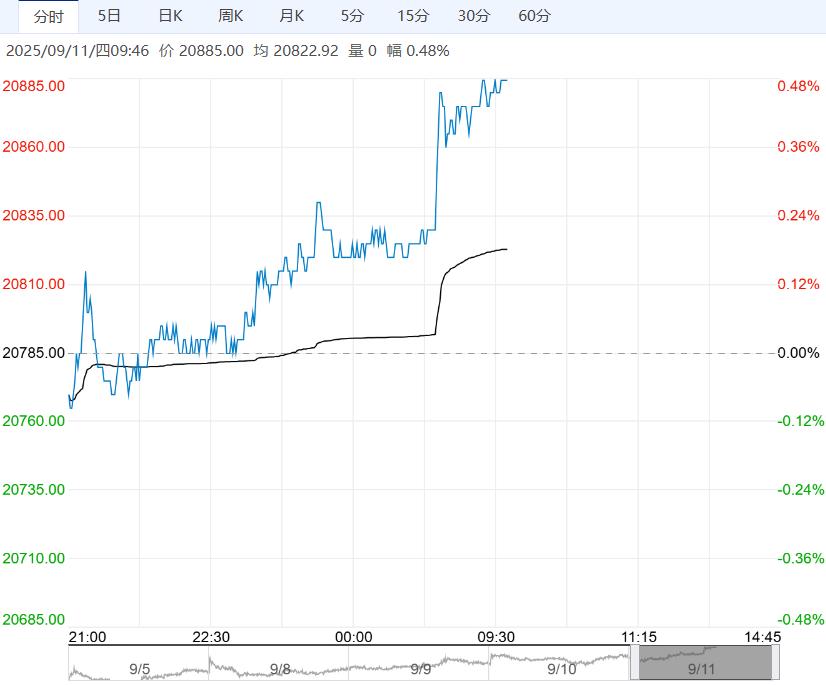Switch to the 5日 five-day tab

(110, 16)
